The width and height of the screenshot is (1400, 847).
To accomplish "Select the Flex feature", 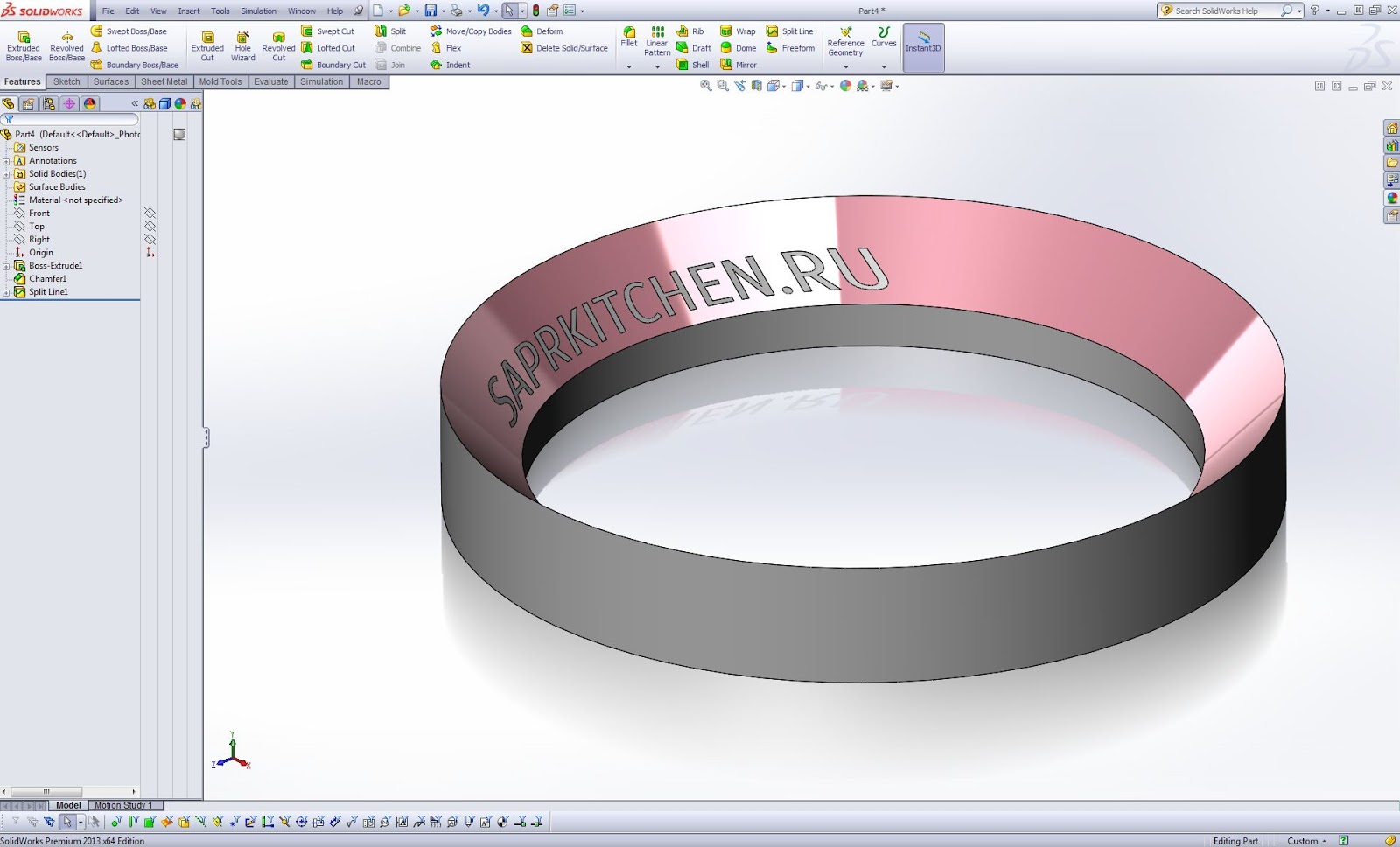I will pos(445,48).
